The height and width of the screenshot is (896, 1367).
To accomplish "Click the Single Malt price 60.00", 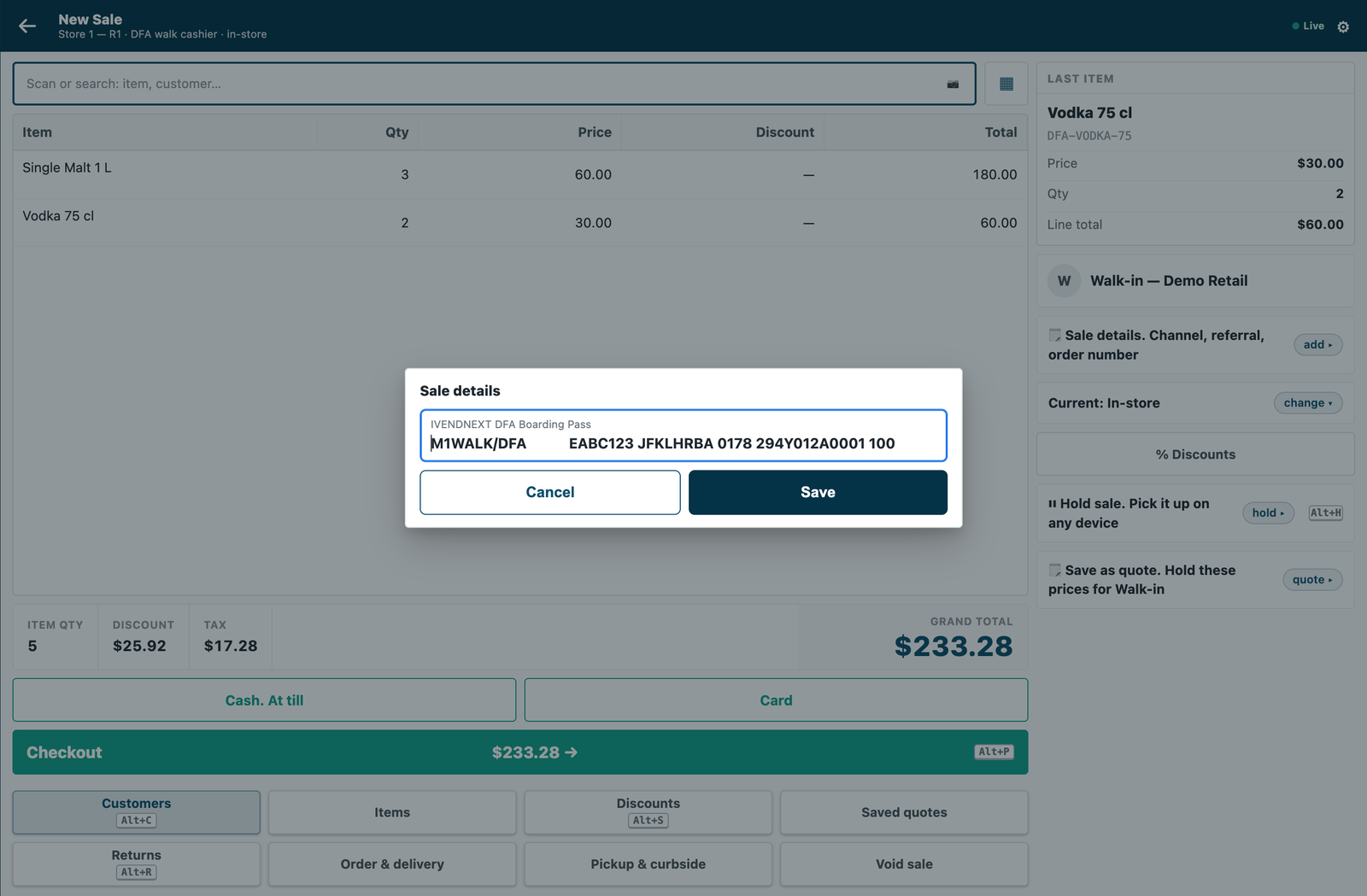I will point(593,174).
